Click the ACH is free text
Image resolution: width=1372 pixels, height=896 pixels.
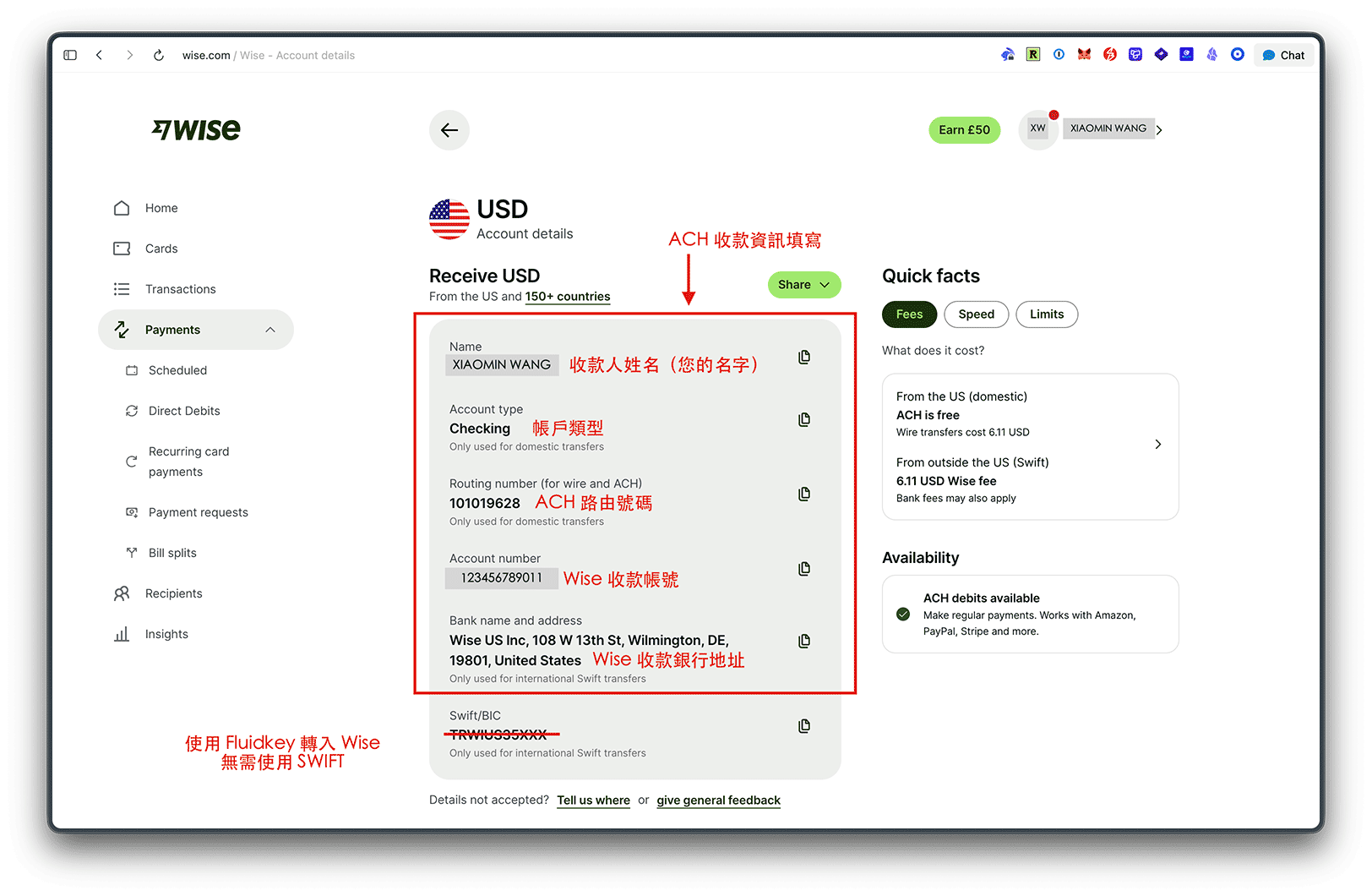(928, 415)
